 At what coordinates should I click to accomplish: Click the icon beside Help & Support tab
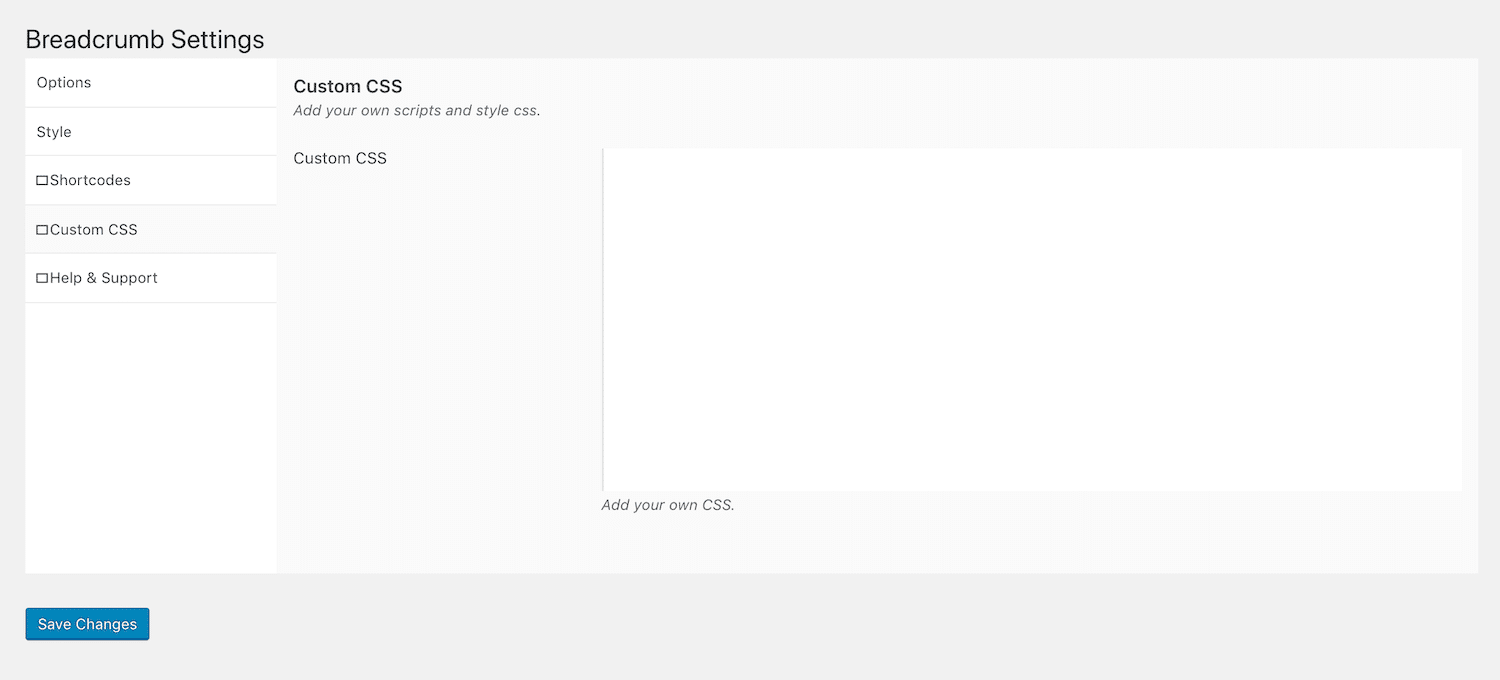[42, 278]
